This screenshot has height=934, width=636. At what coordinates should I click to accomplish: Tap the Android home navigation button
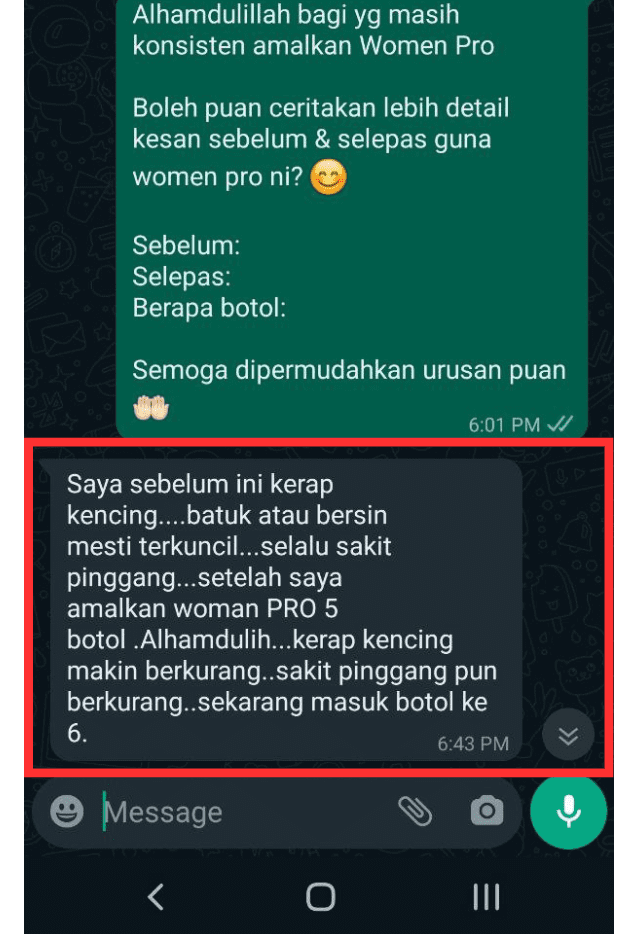click(x=320, y=896)
